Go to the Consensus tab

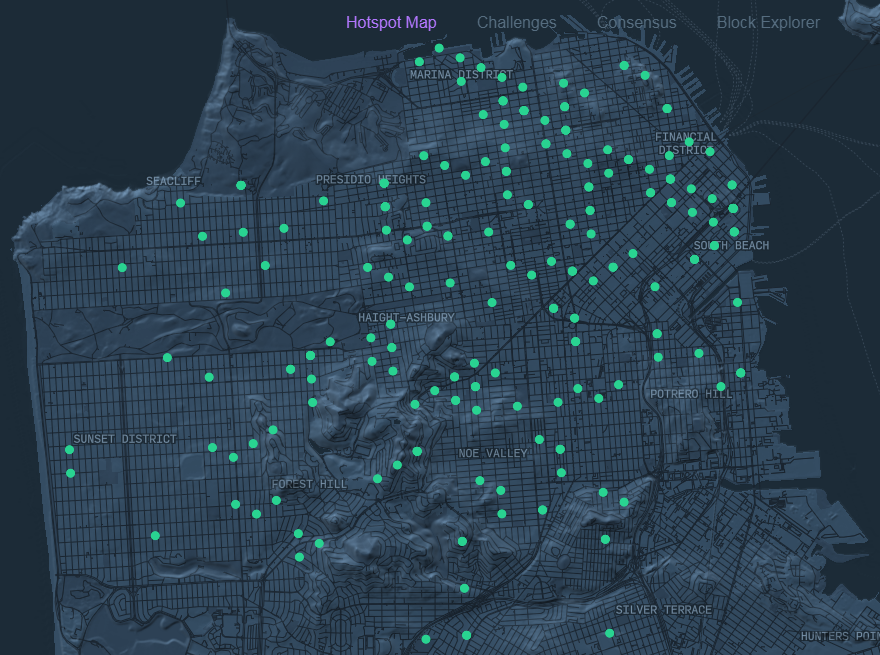(636, 22)
